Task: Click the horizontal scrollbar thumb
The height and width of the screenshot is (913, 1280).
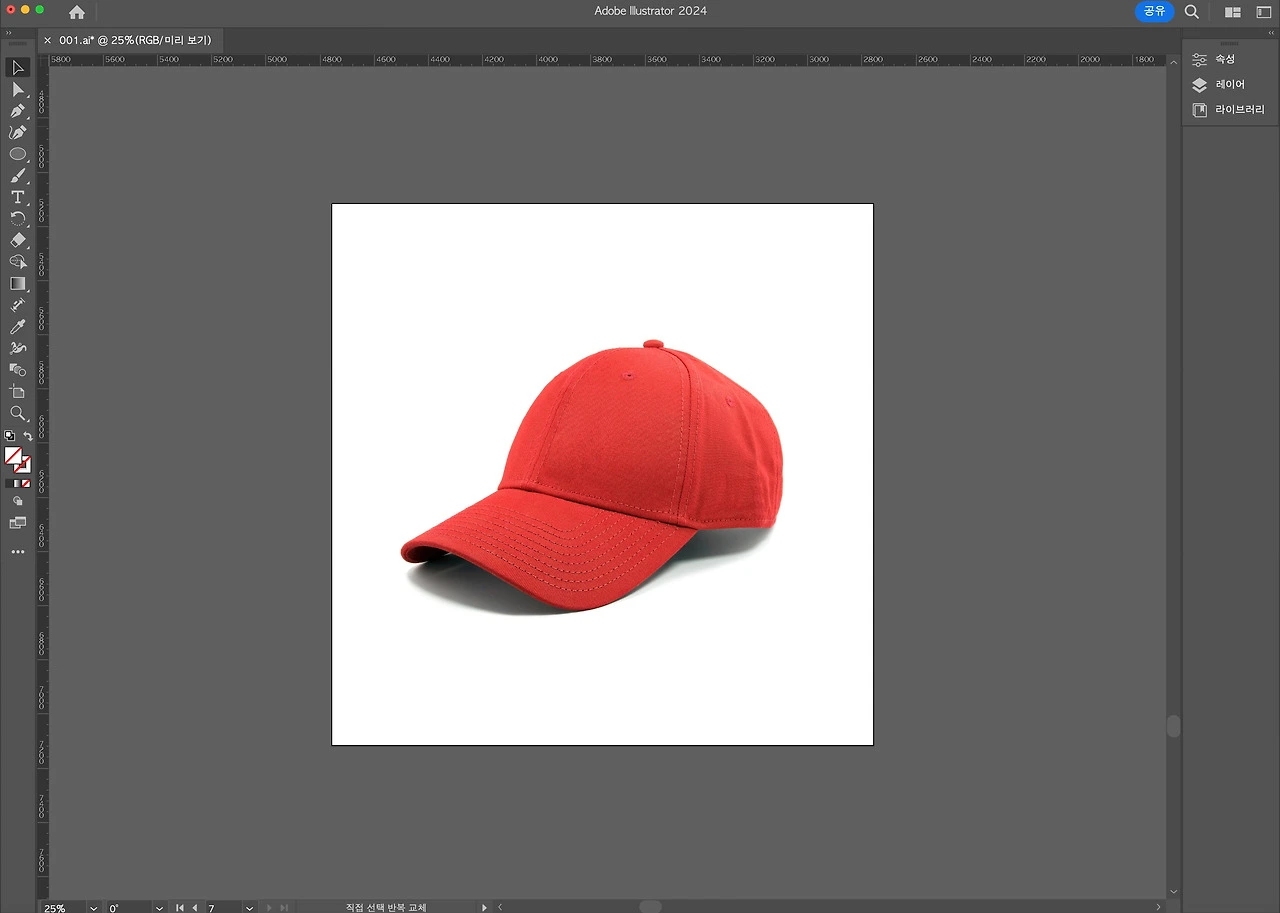Action: coord(650,907)
